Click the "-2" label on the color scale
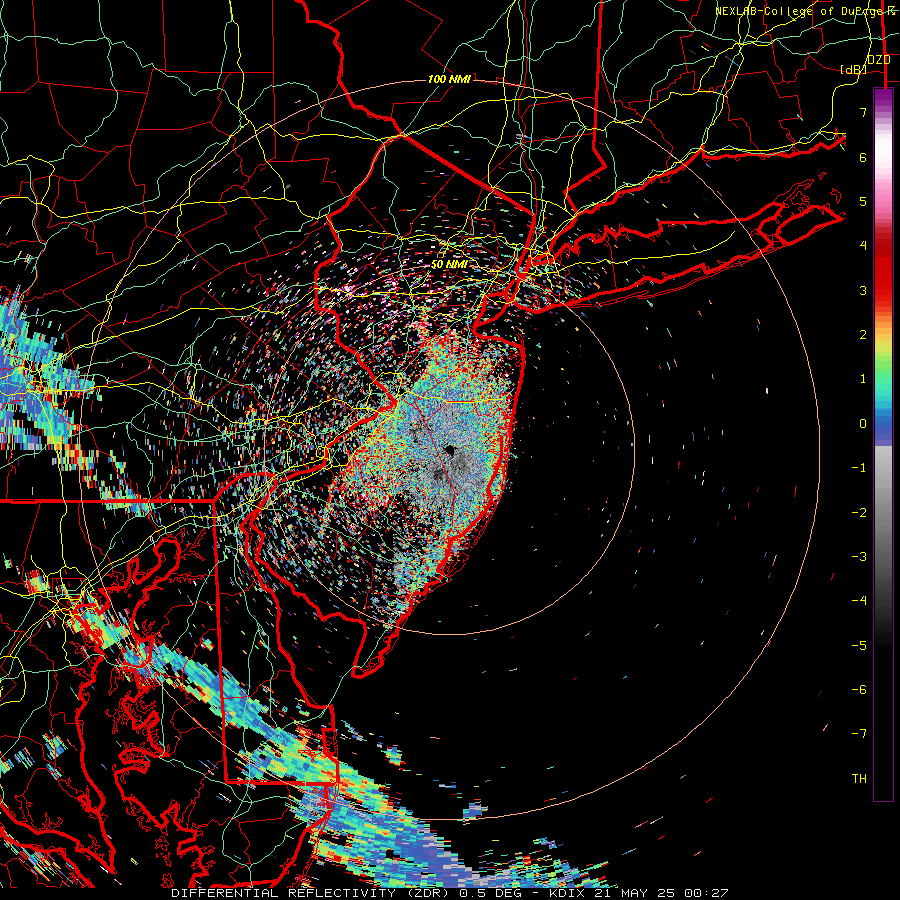 (859, 513)
